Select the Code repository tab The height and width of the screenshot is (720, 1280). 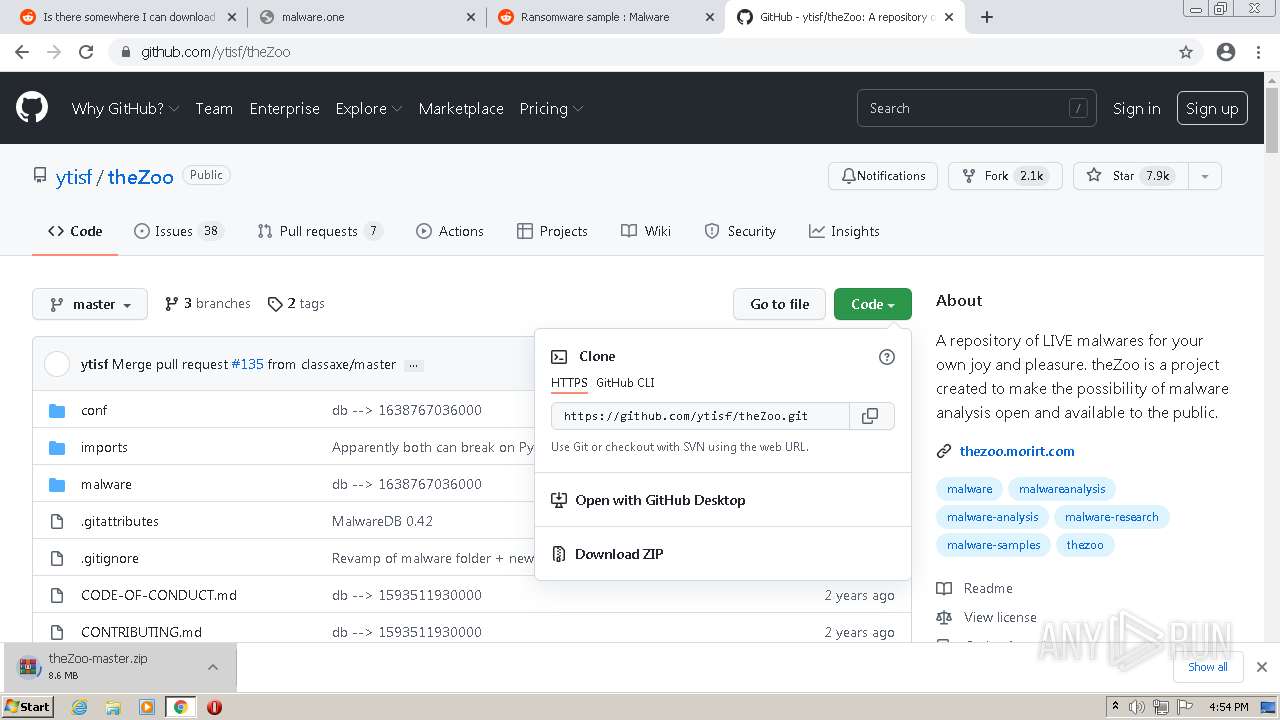click(x=75, y=231)
